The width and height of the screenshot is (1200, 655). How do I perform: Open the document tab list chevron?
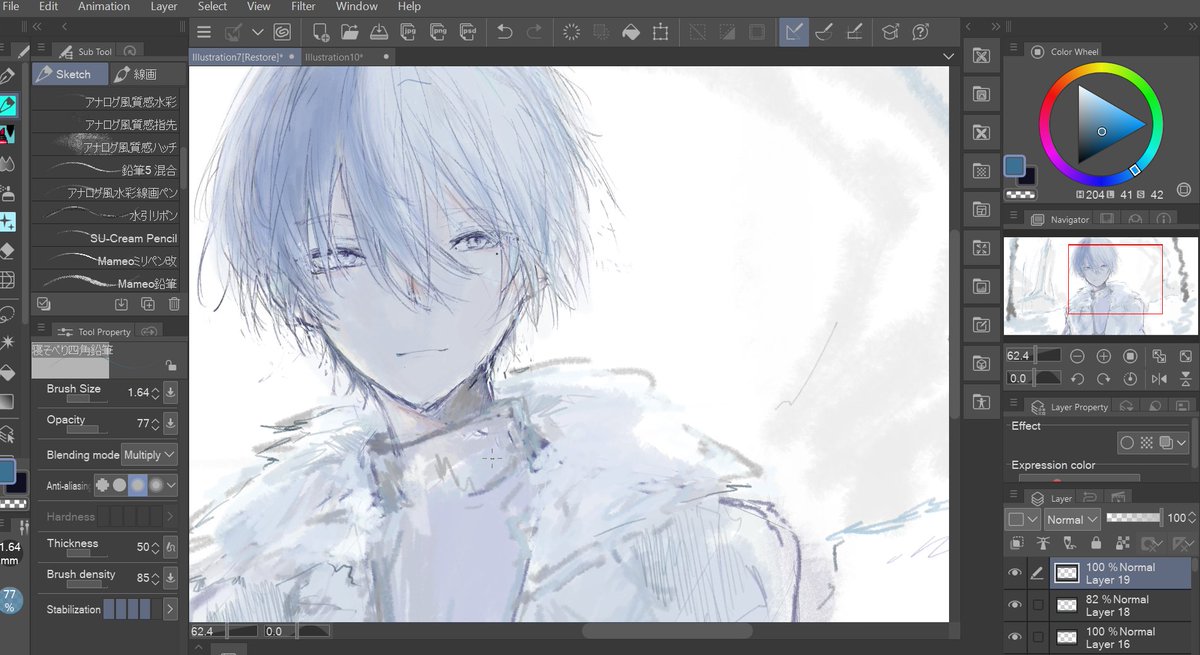click(948, 57)
